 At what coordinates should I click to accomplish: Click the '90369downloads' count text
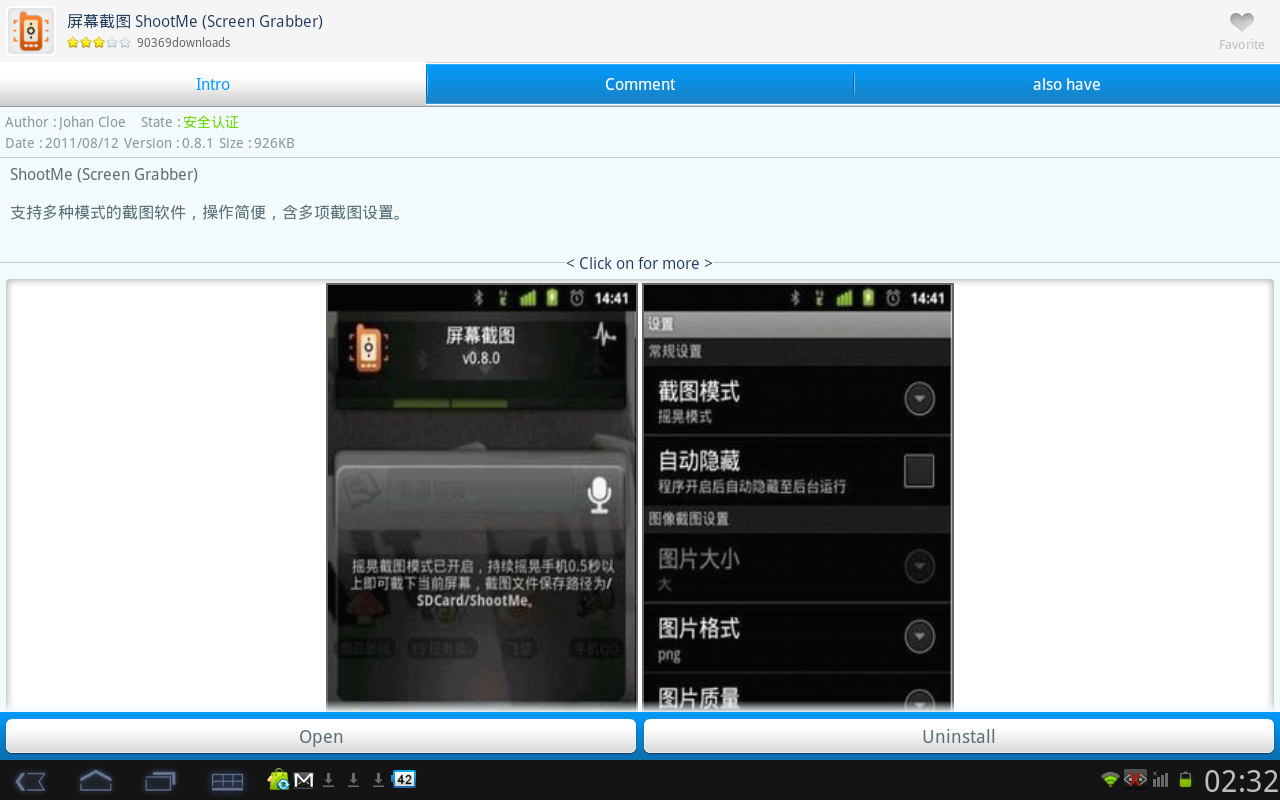(x=184, y=43)
